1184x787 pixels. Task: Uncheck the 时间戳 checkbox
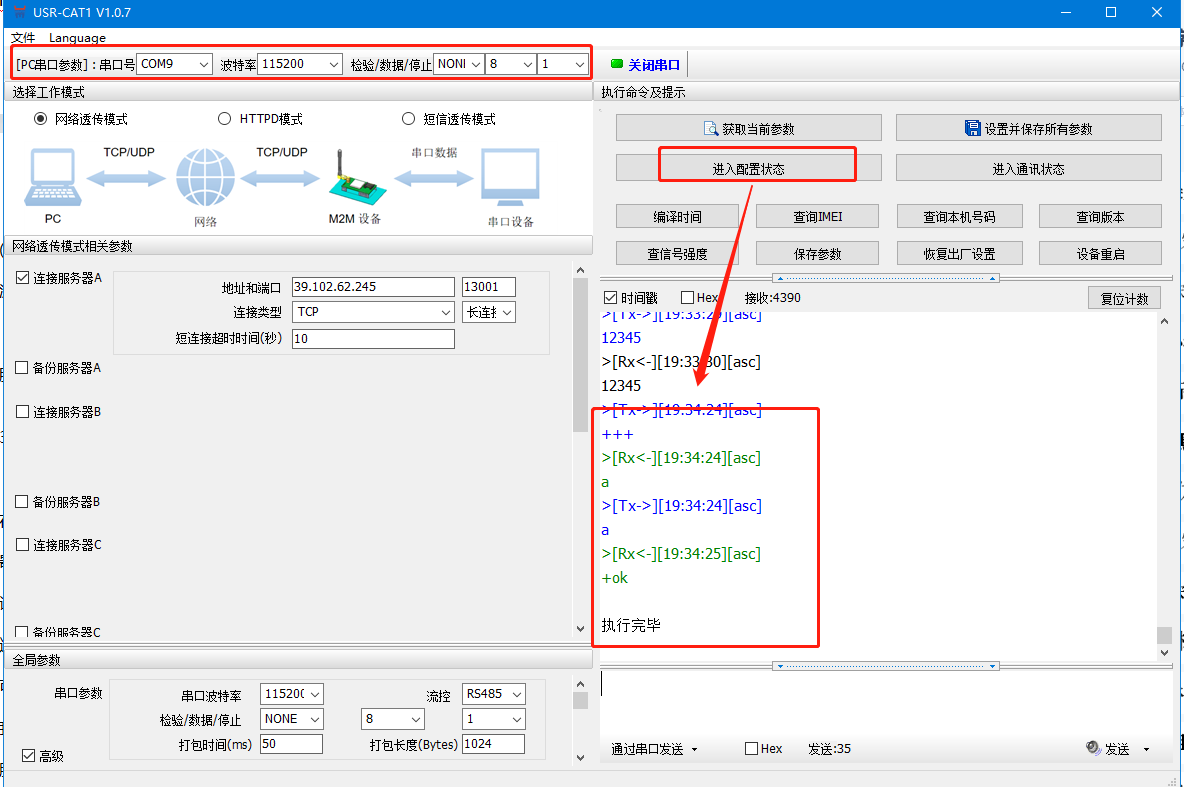pos(611,298)
